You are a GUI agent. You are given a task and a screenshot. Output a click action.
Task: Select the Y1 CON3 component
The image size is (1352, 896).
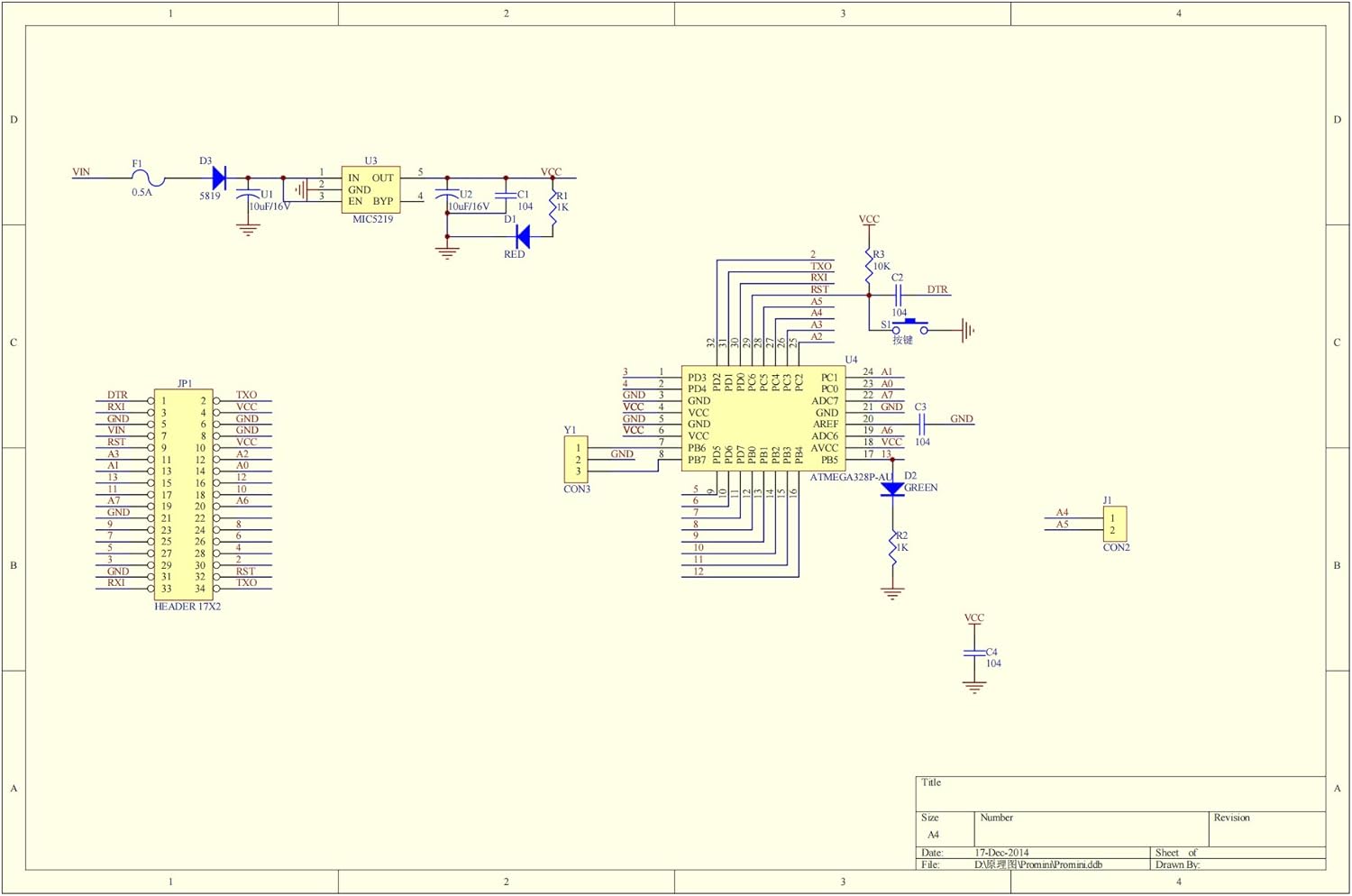(576, 460)
